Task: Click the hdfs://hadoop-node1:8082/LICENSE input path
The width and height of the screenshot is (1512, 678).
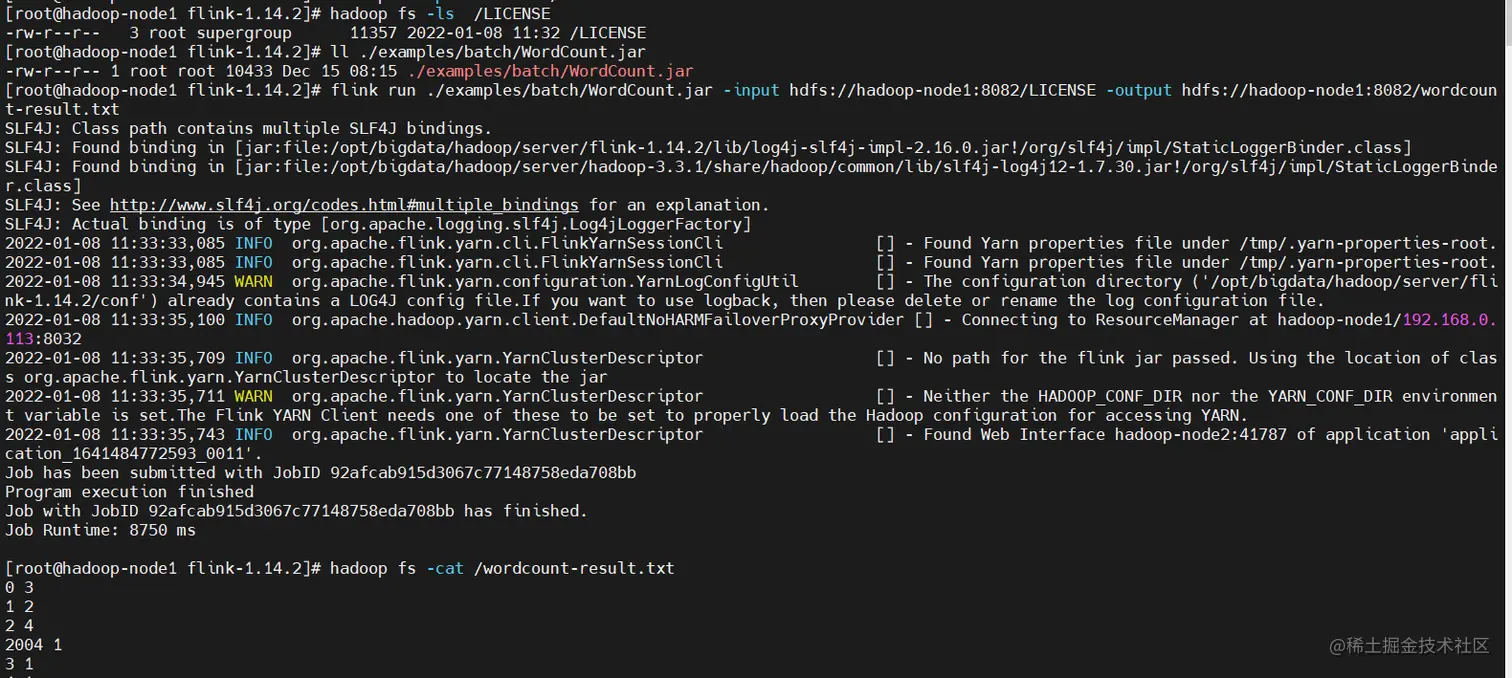Action: [x=943, y=90]
